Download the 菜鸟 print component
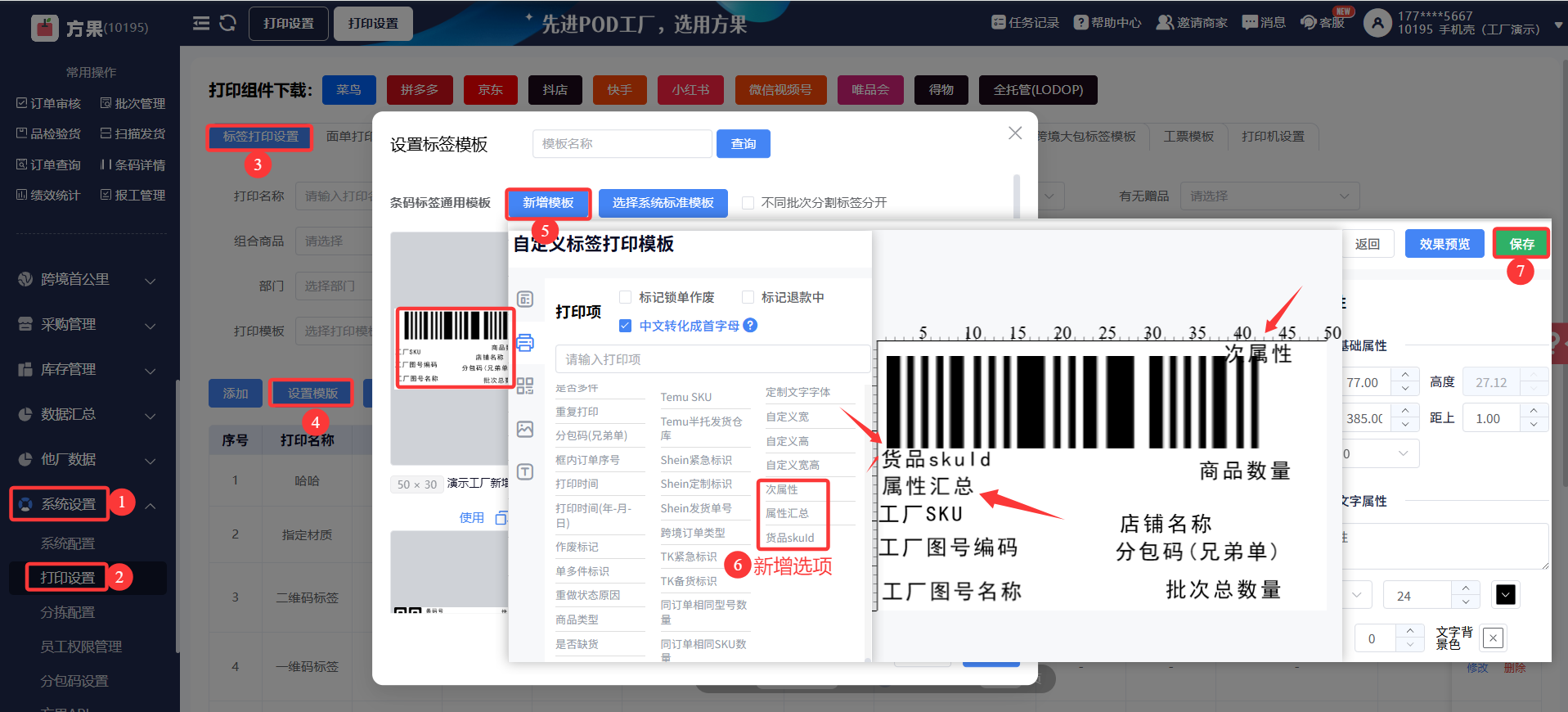The width and height of the screenshot is (1568, 712). point(348,90)
